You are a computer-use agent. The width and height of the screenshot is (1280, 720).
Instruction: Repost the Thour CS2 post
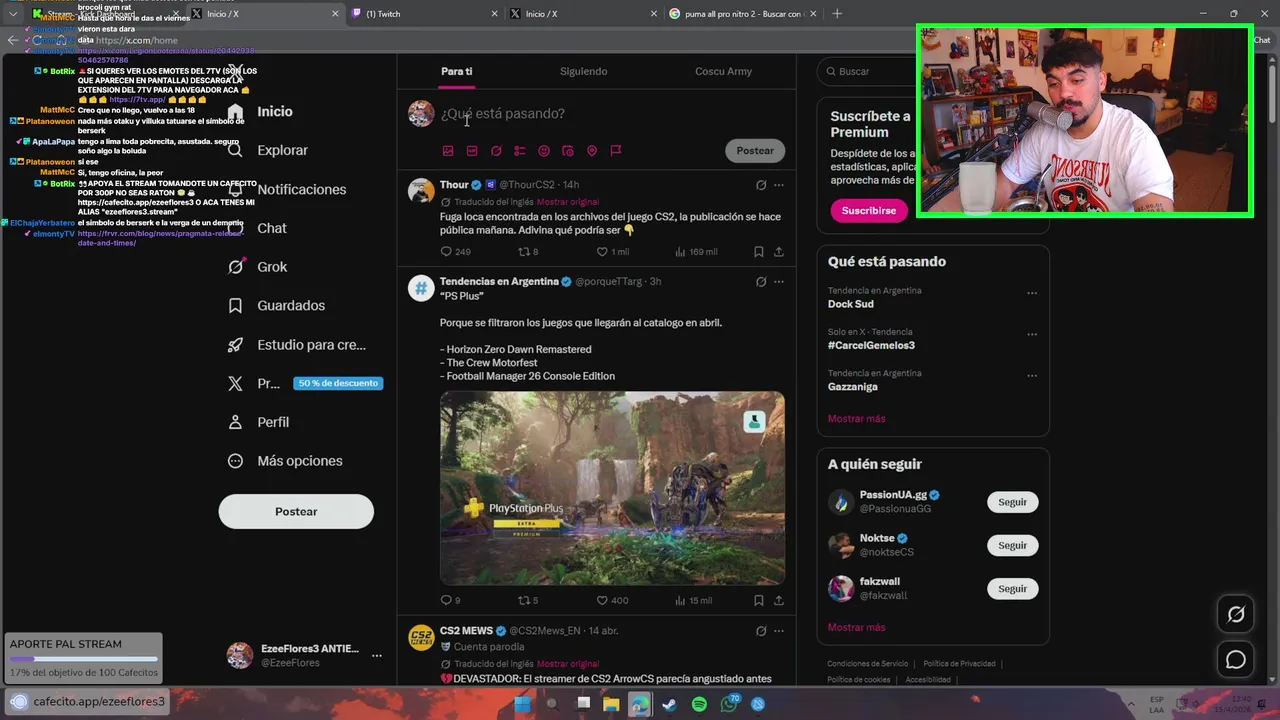pyautogui.click(x=527, y=252)
